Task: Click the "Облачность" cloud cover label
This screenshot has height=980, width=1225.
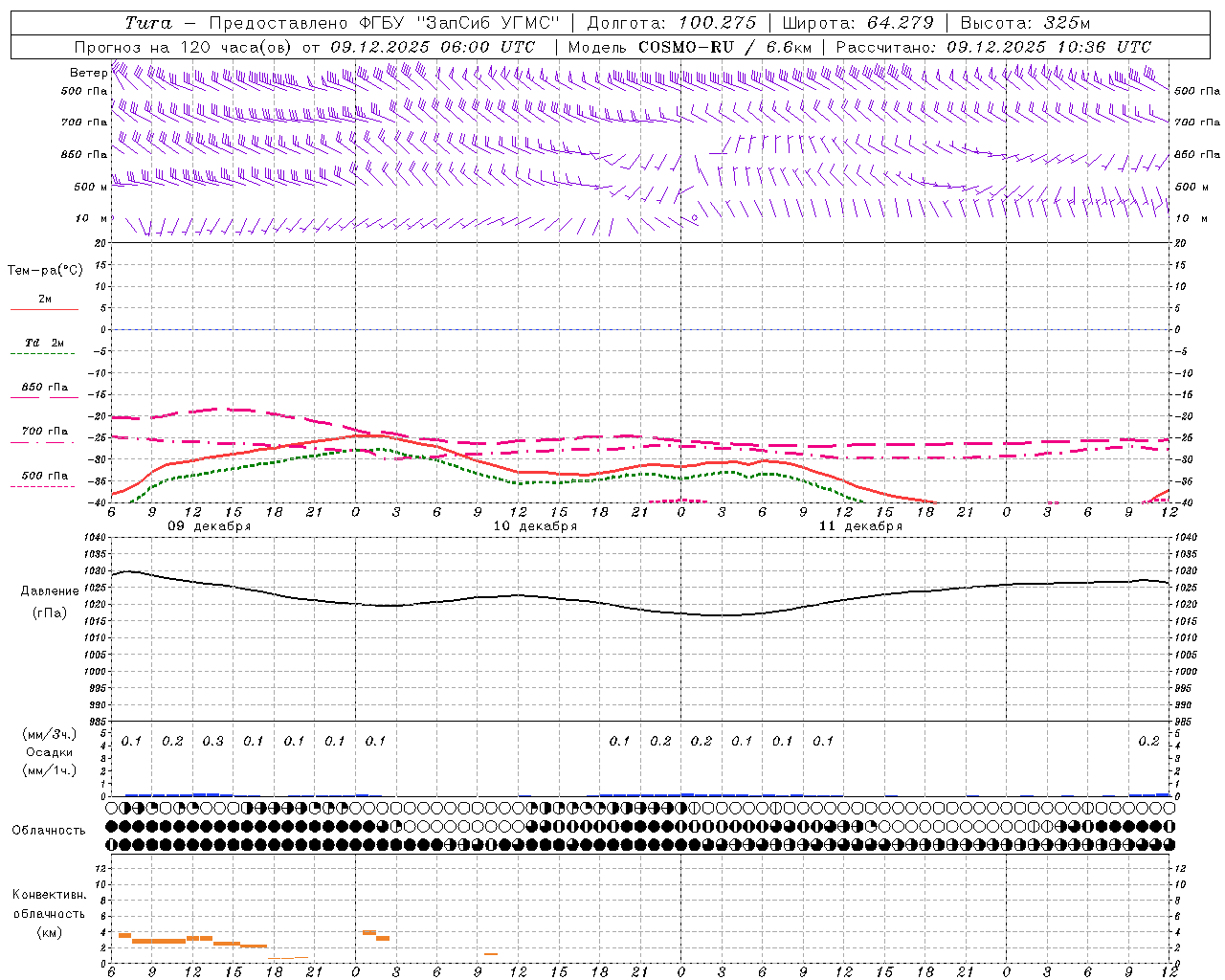Action: [x=49, y=830]
